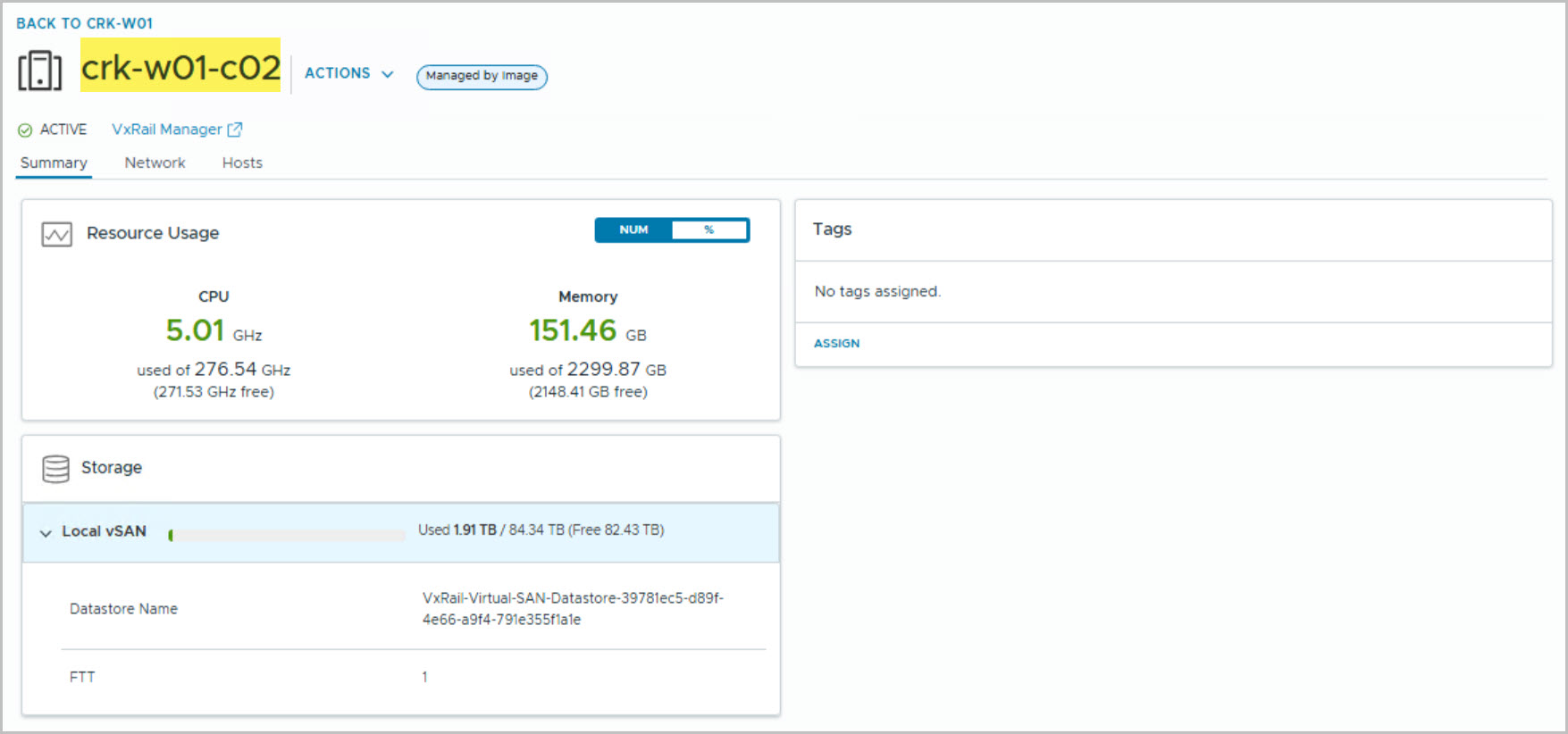Open the VxRail Manager link
The height and width of the screenshot is (734, 1568).
[166, 129]
